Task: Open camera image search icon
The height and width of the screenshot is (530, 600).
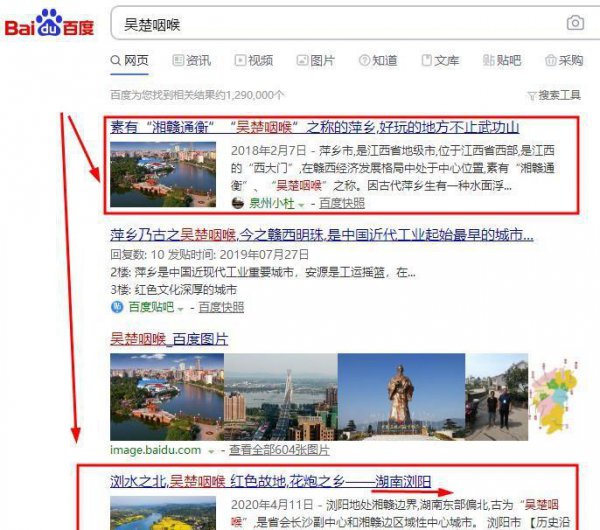Action: [575, 23]
